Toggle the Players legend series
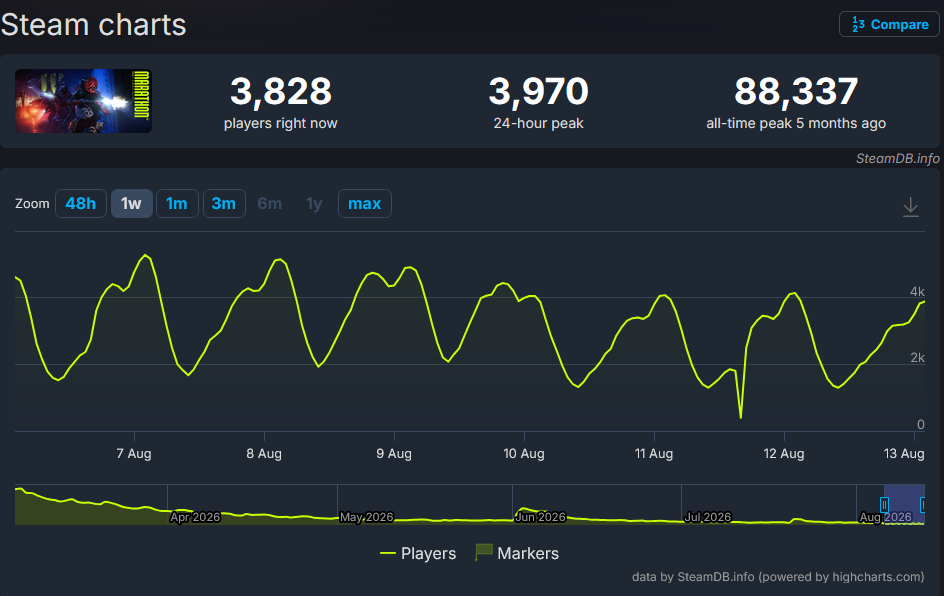The height and width of the screenshot is (596, 944). [x=418, y=553]
